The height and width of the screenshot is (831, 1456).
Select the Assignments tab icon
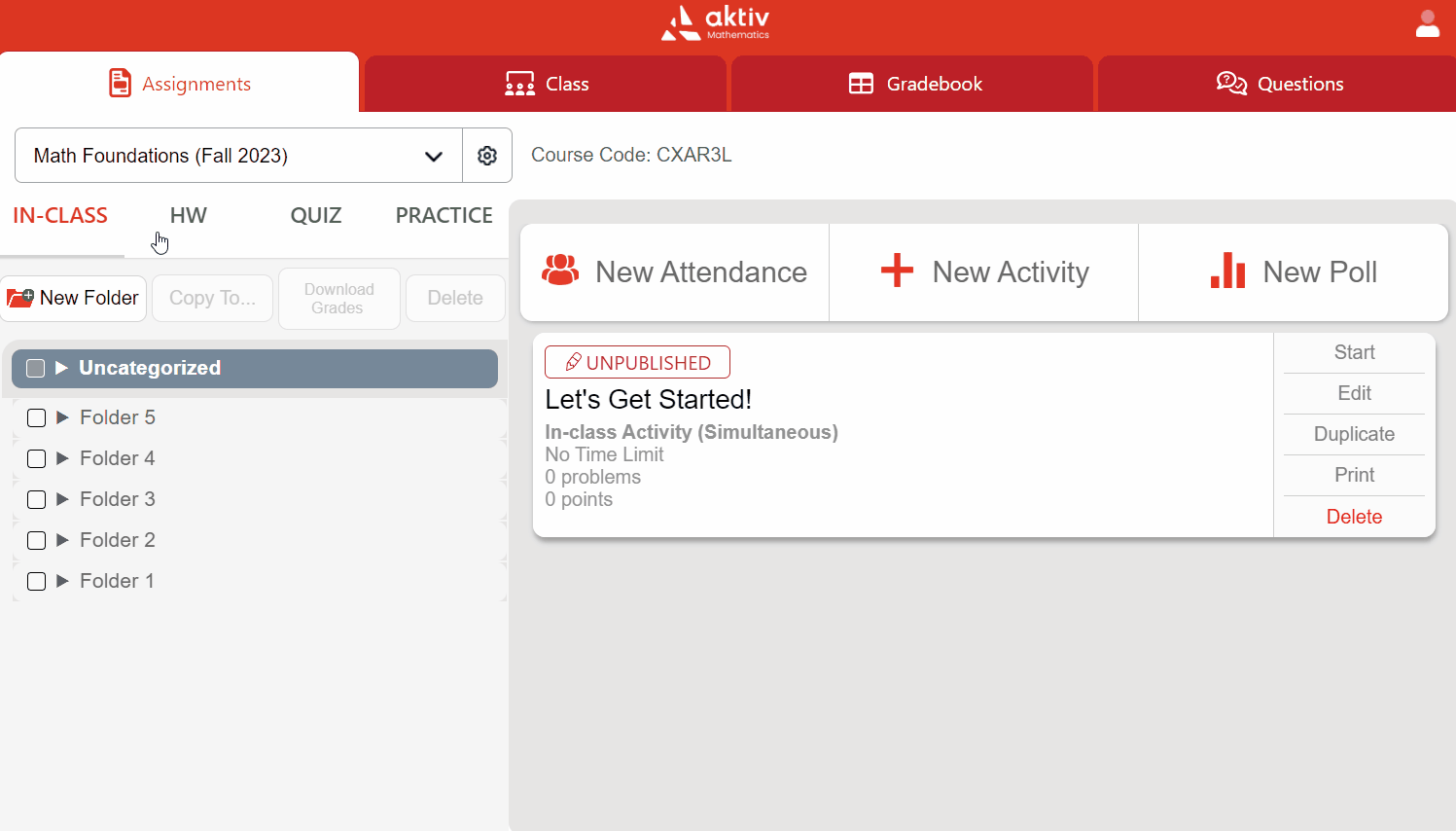121,84
